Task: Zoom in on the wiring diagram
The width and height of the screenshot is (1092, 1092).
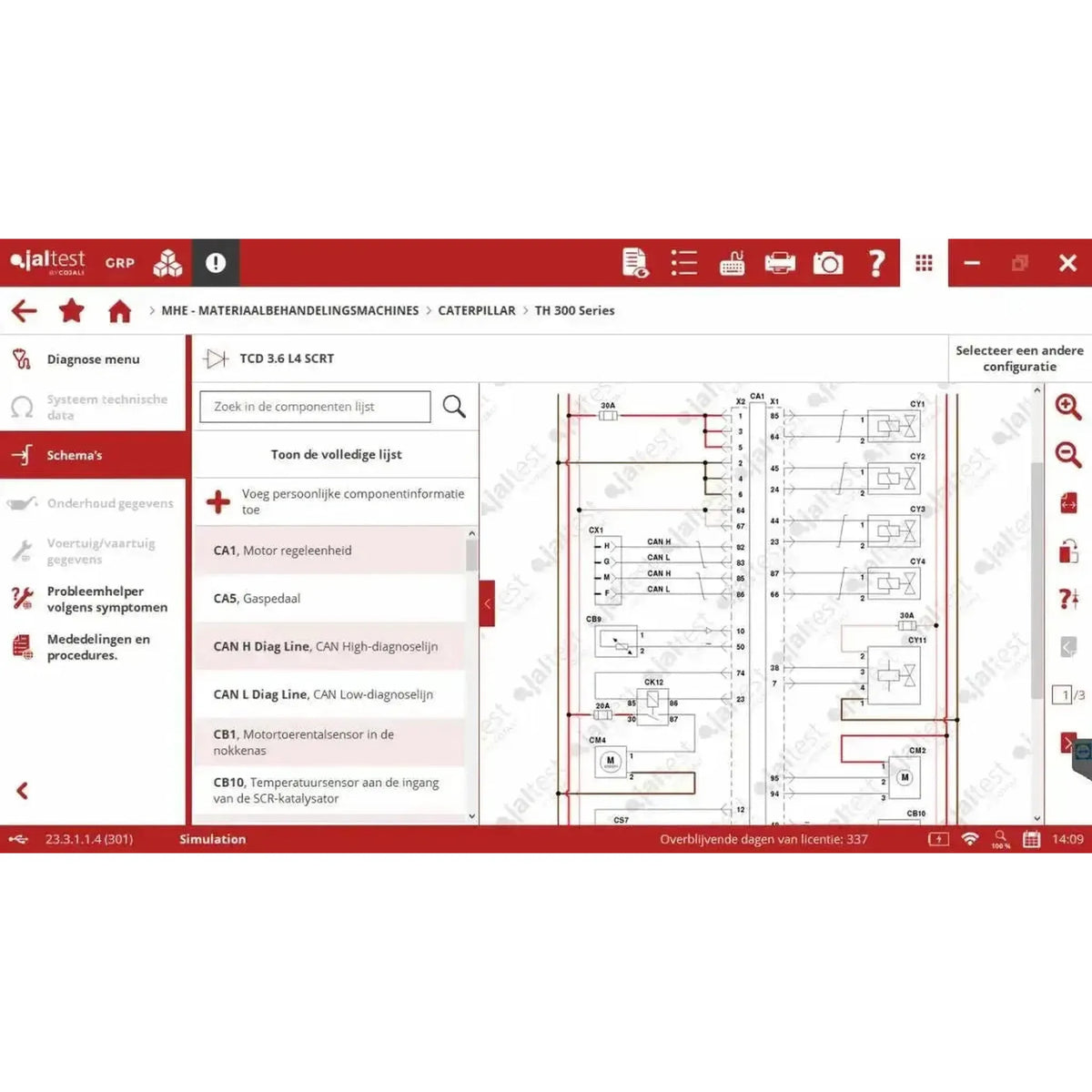Action: [1068, 406]
